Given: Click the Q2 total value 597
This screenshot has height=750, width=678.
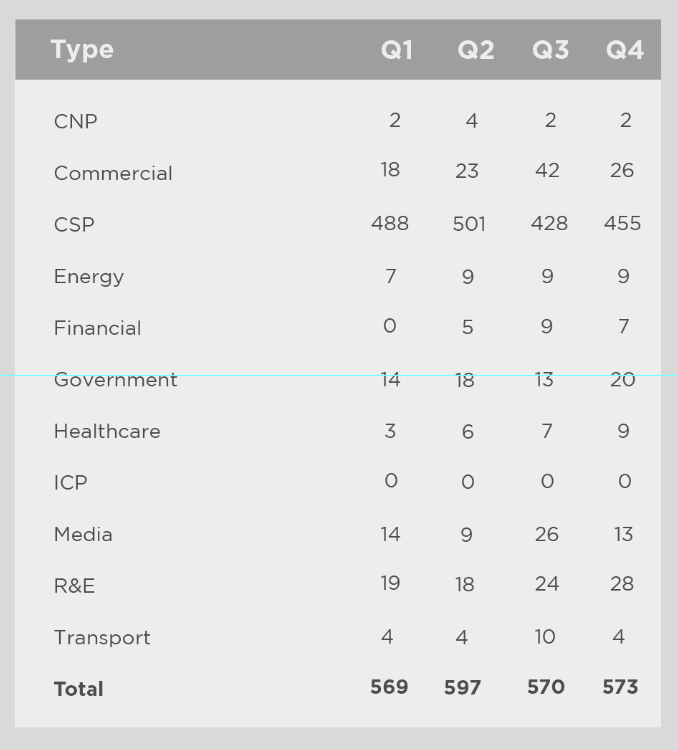Looking at the screenshot, I should pos(463,688).
